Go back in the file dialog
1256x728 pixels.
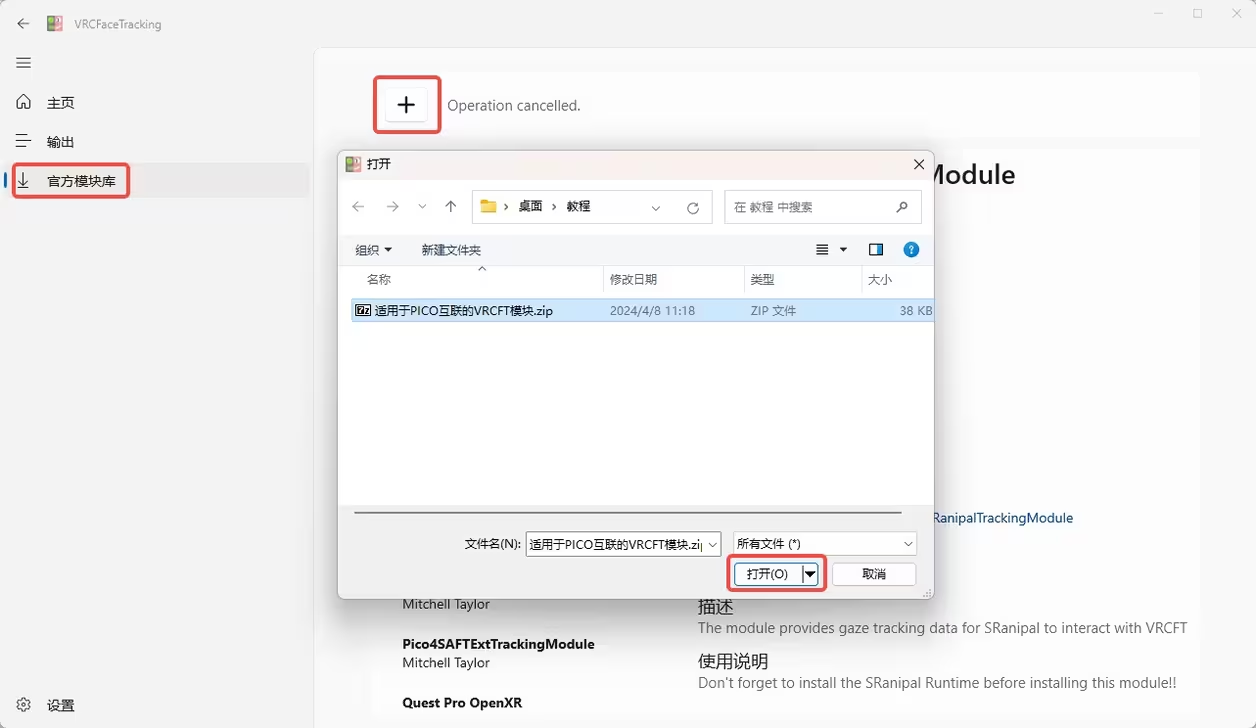[358, 207]
